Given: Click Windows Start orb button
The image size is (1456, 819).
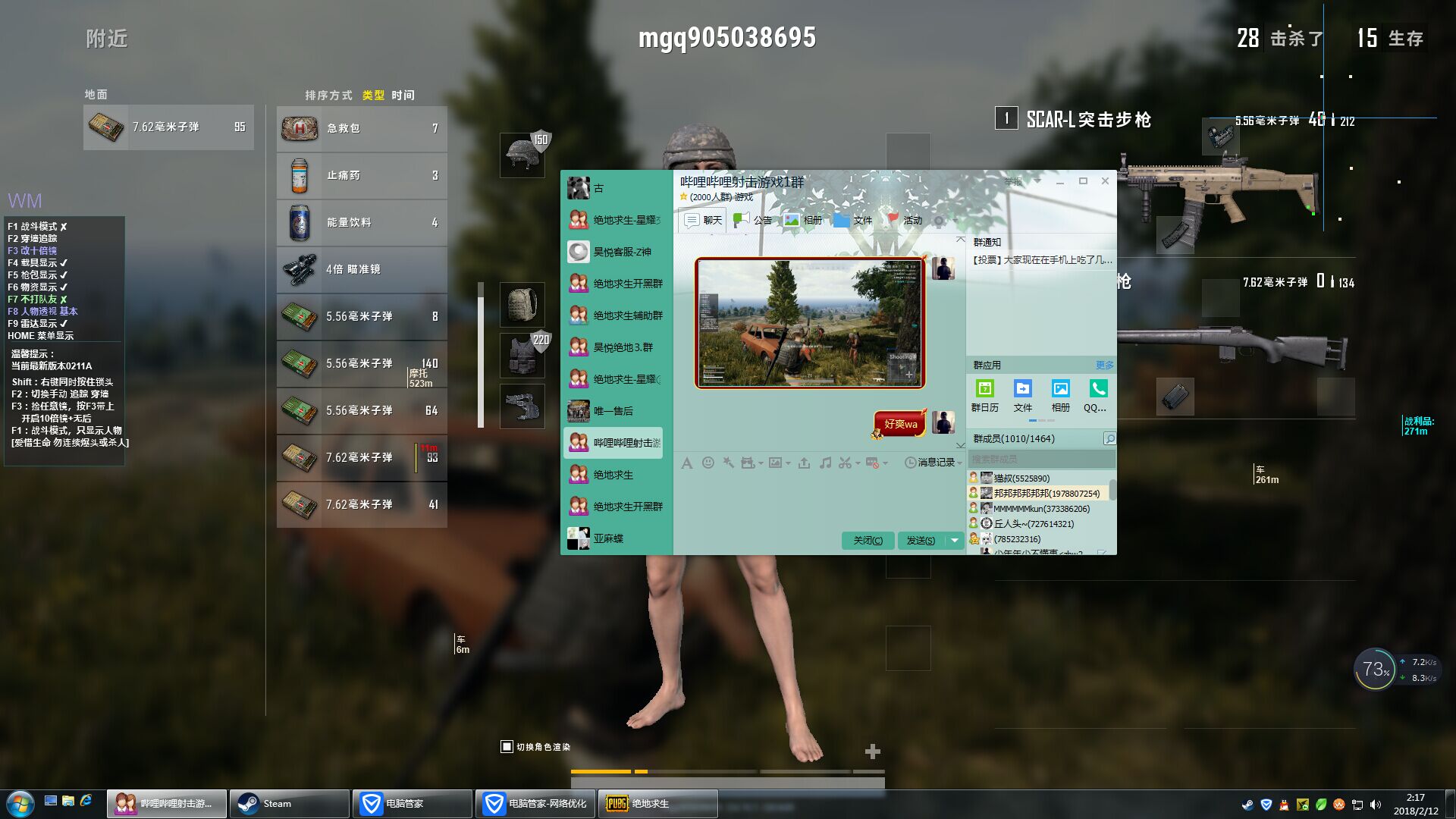Looking at the screenshot, I should click(20, 804).
